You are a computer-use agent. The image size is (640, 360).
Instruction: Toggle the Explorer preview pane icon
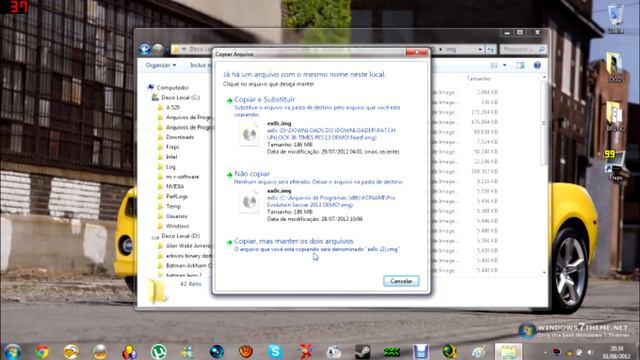point(520,65)
